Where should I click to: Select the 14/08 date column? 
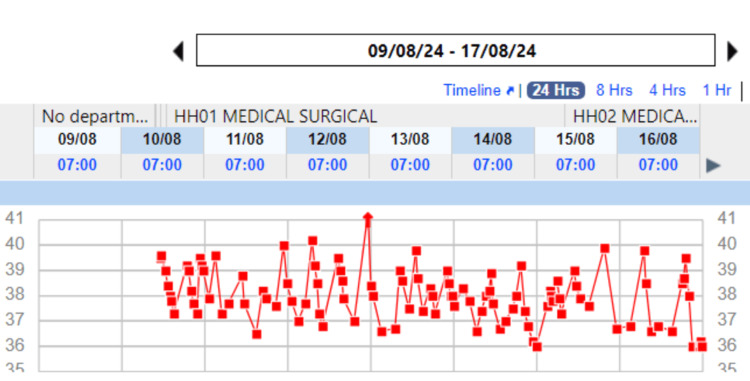(x=493, y=140)
